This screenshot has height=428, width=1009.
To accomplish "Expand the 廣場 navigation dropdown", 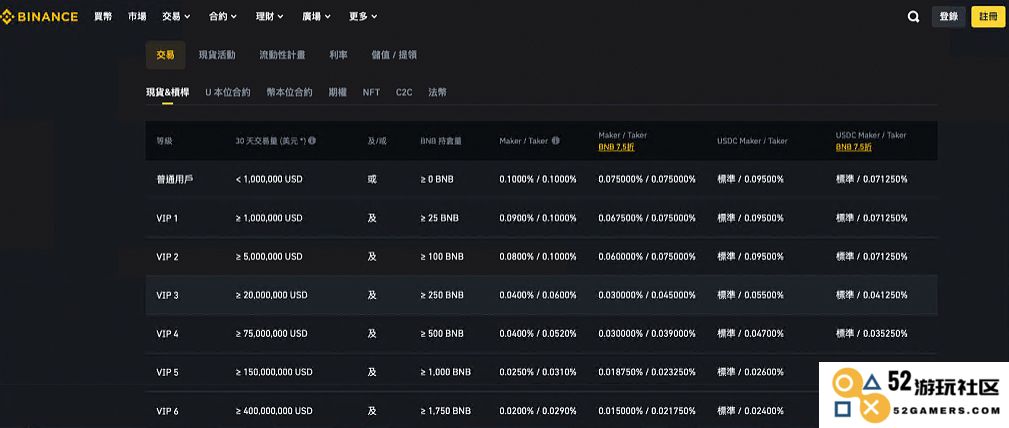I will pos(316,17).
